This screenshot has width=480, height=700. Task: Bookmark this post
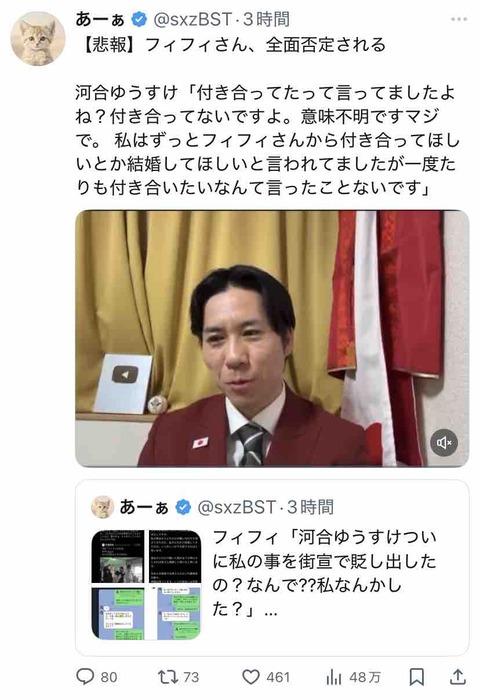point(417,677)
